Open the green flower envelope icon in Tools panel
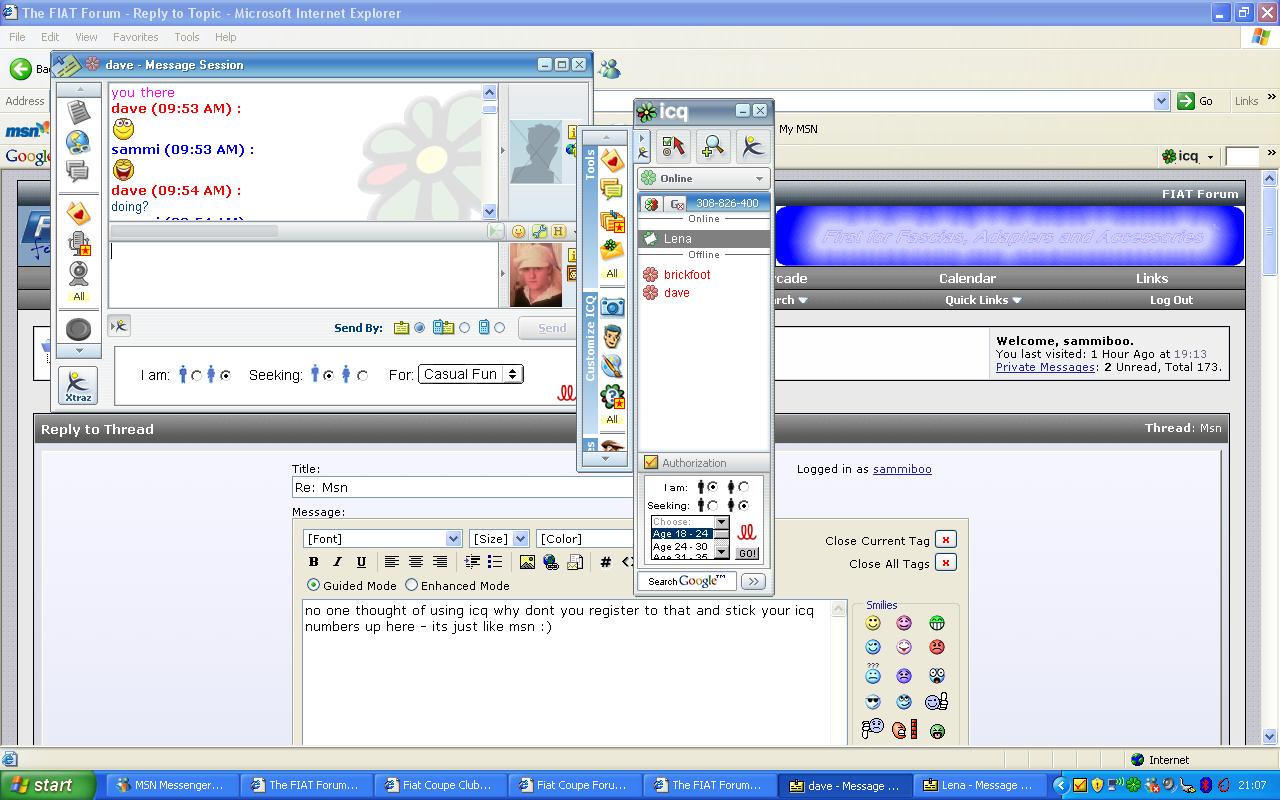 [x=612, y=250]
